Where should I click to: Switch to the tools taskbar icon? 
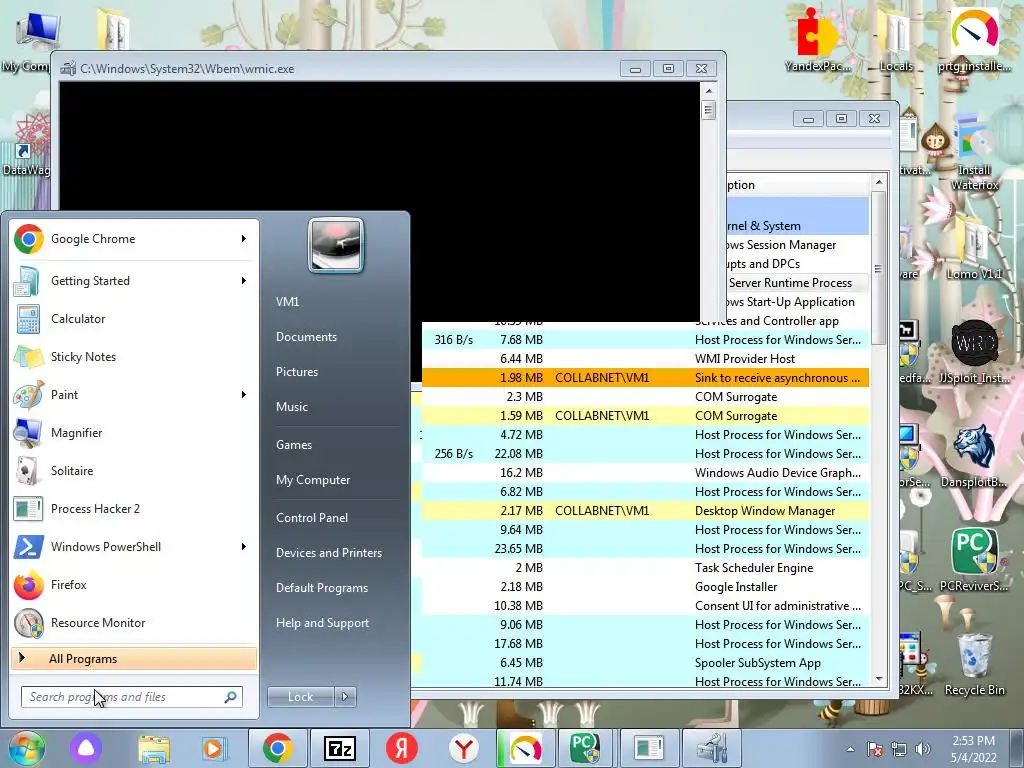[712, 748]
